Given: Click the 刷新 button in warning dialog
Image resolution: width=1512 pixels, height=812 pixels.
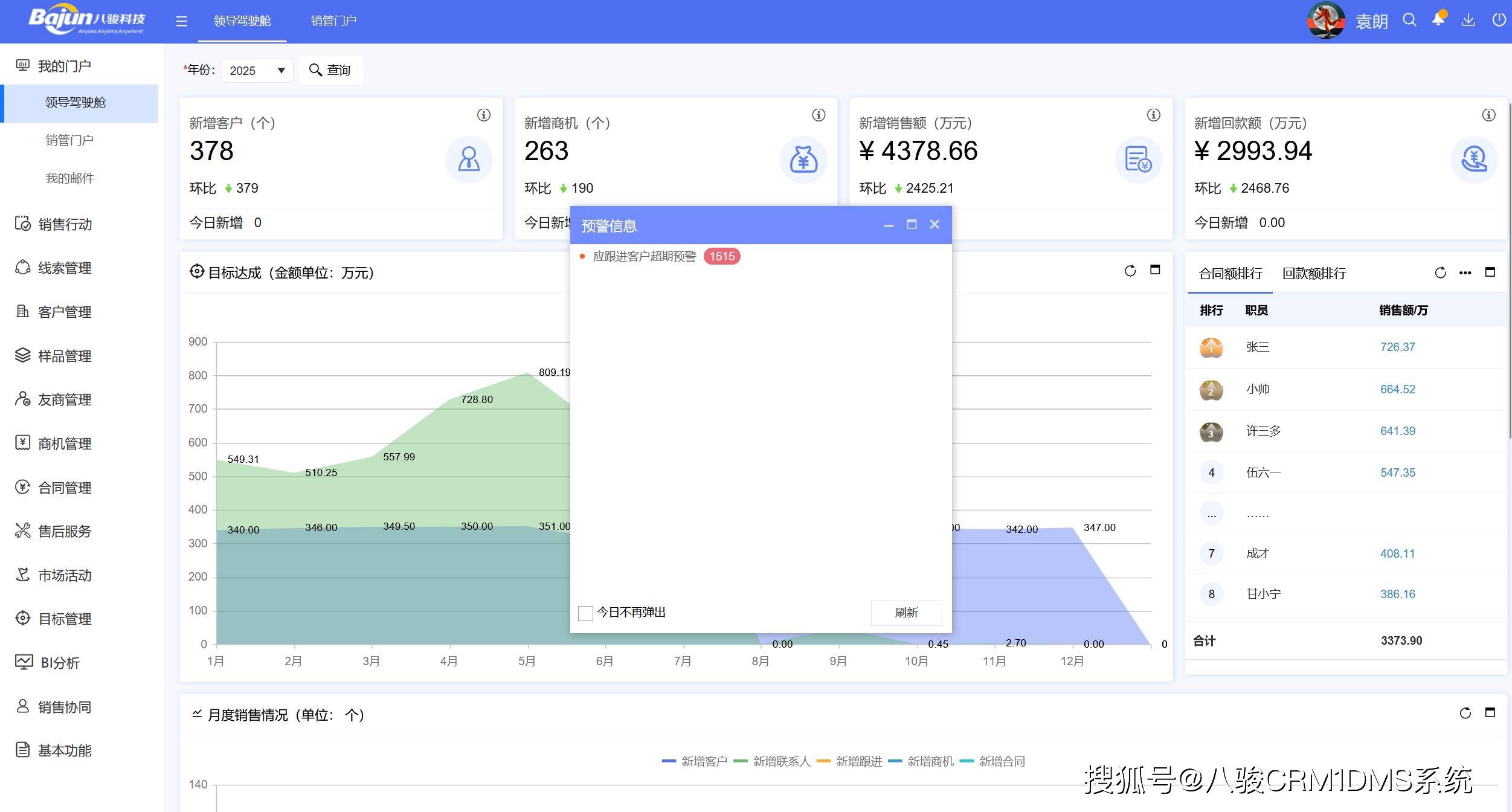Looking at the screenshot, I should [906, 613].
